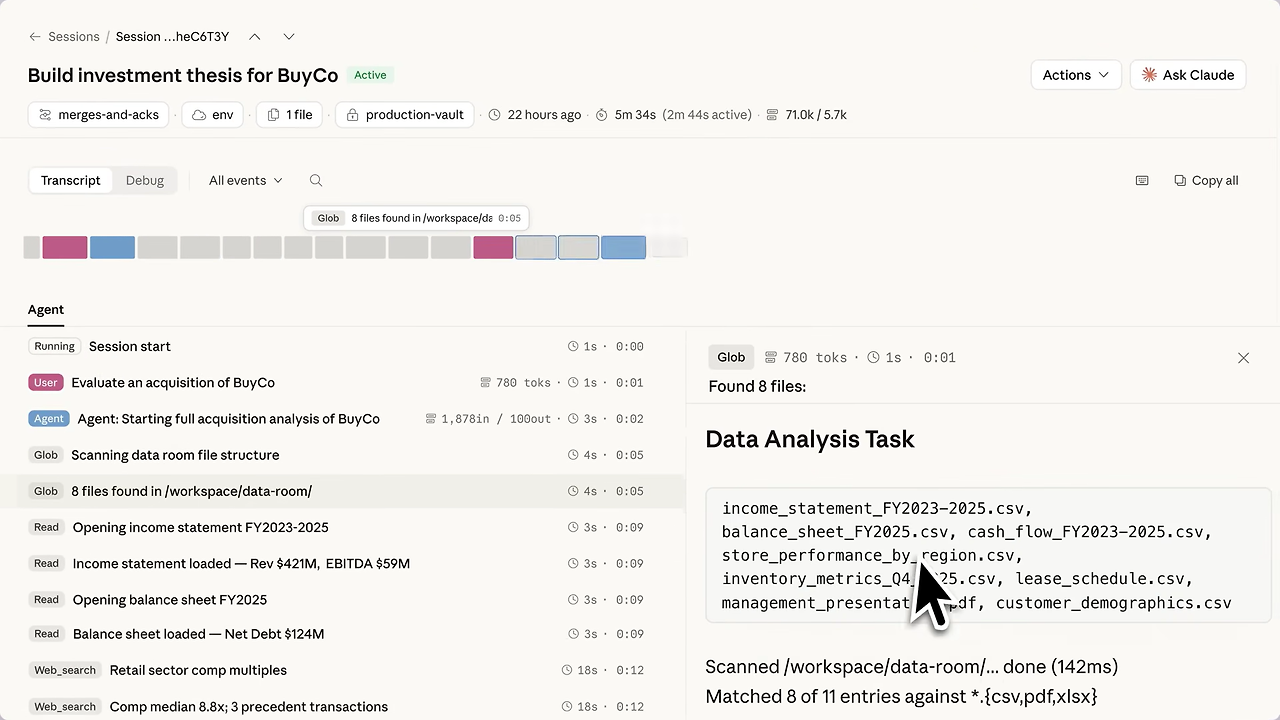Screen dimensions: 1280x720
Task: Click the back arrow to Sessions
Action: click(35, 37)
